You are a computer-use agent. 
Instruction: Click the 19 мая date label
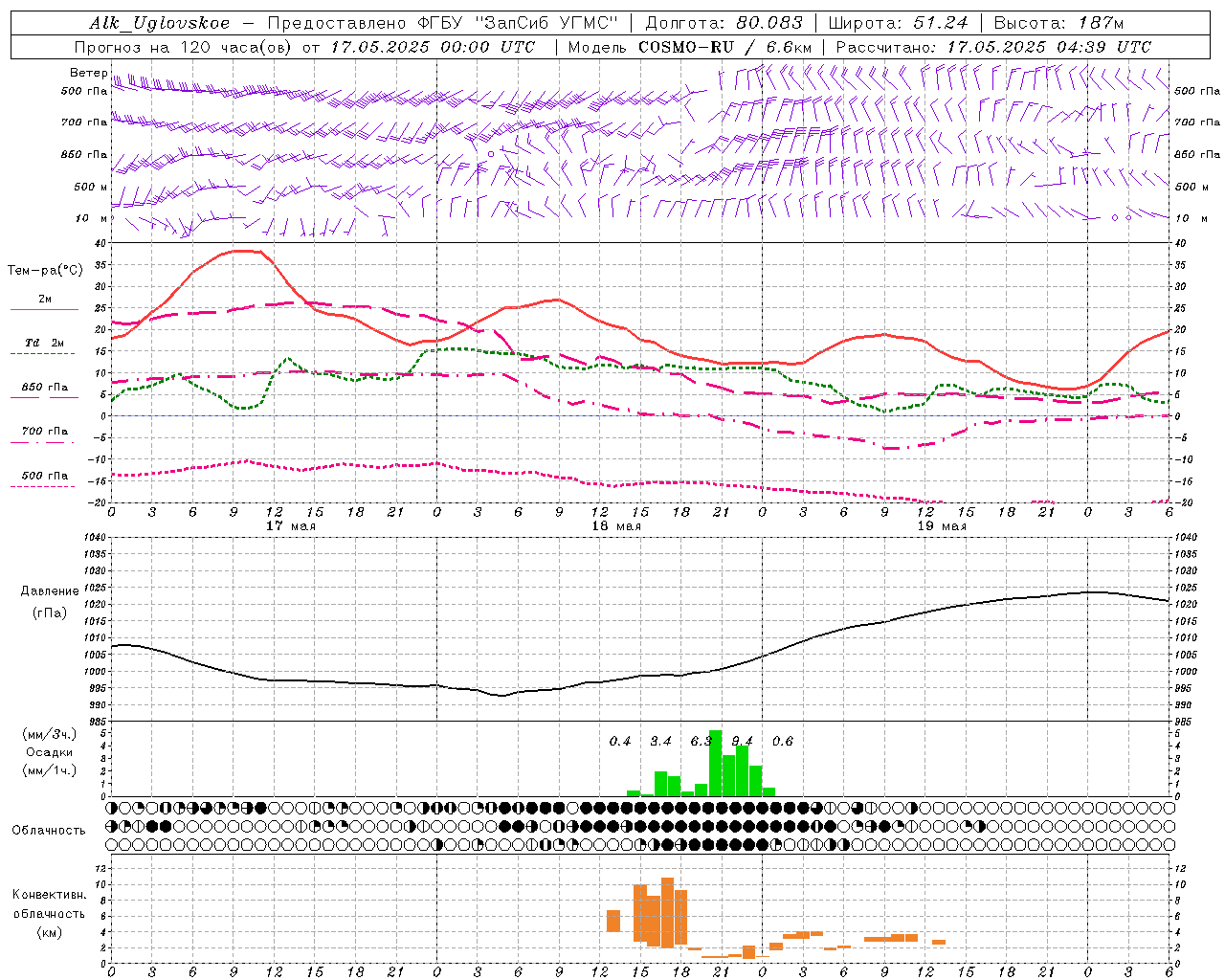click(942, 525)
